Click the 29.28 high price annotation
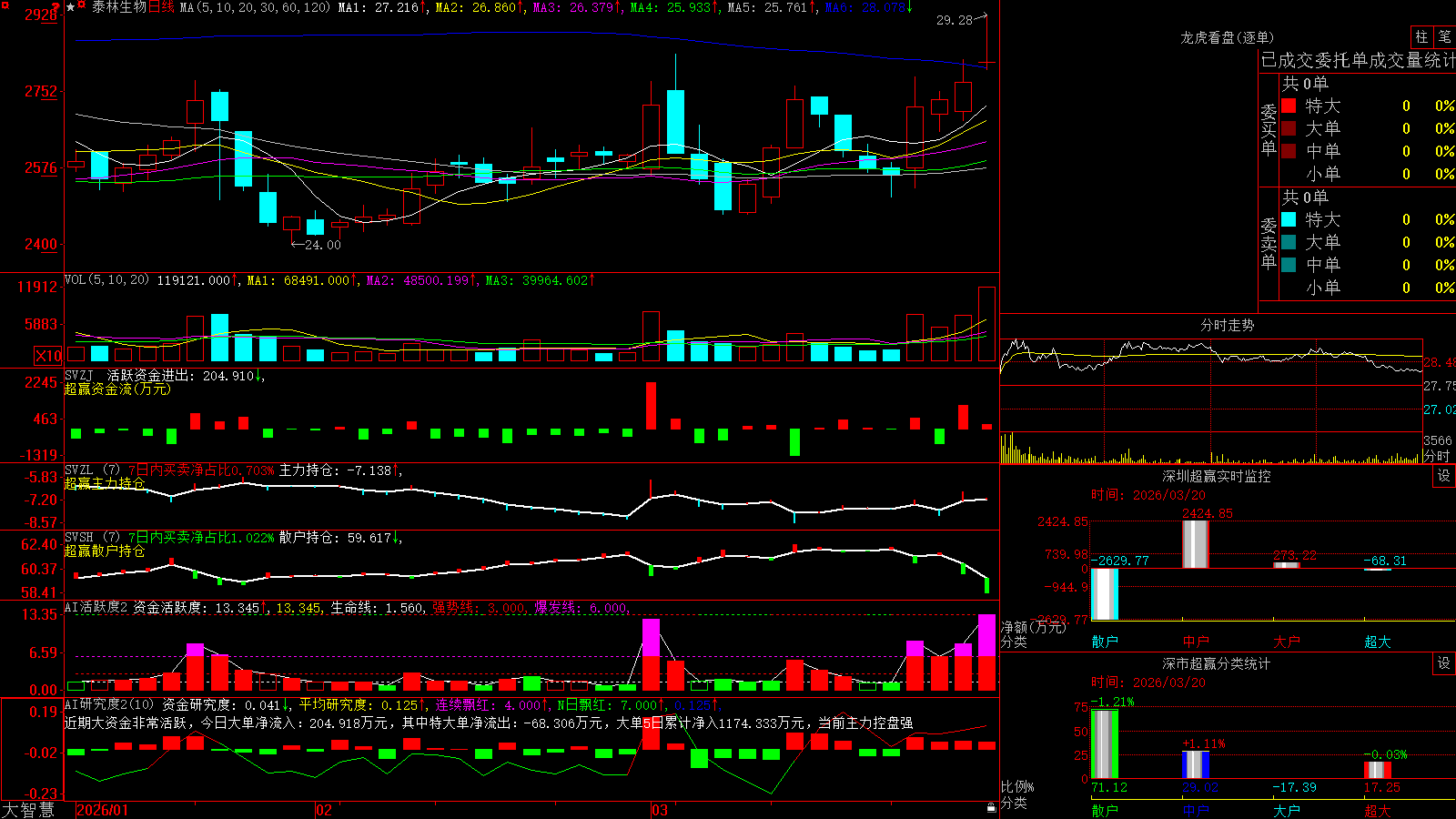1456x819 pixels. pyautogui.click(x=955, y=19)
